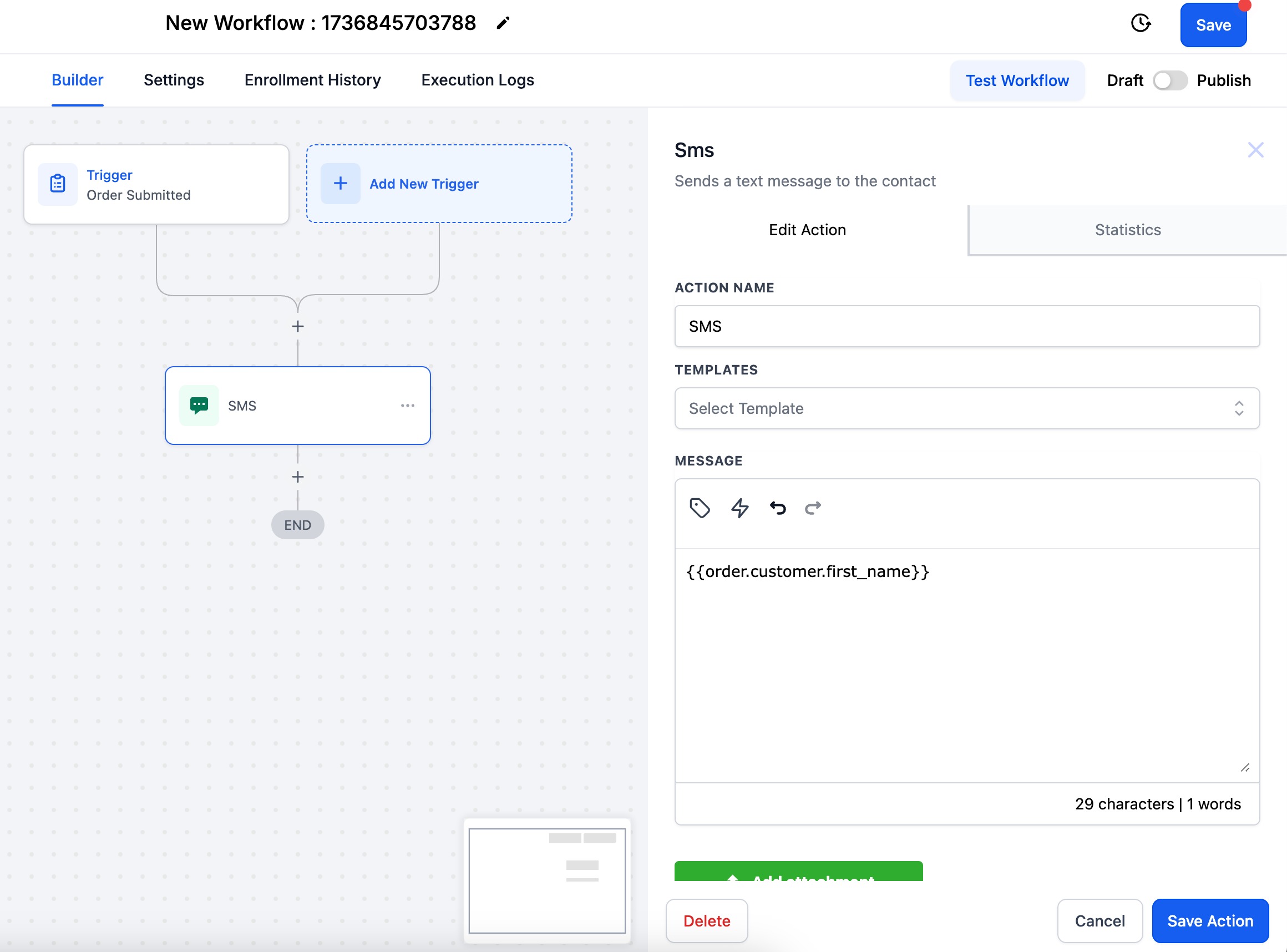Click the Action Name input field

tap(966, 326)
